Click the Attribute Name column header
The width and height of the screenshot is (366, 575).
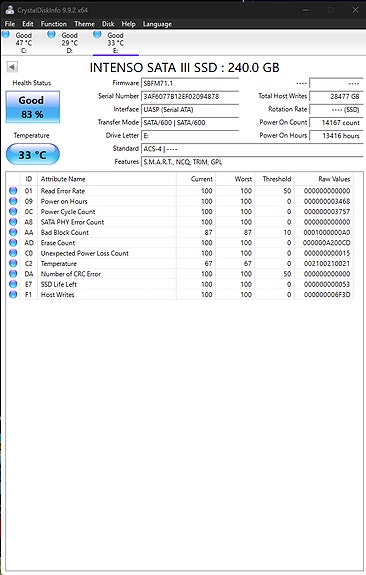(x=107, y=179)
